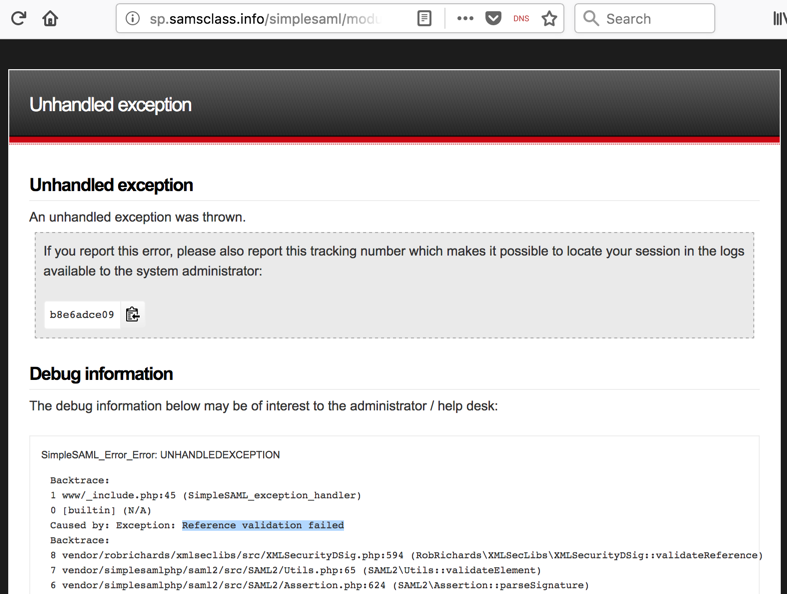The height and width of the screenshot is (594, 787).
Task: Click the "Debug information" heading
Action: [x=101, y=374]
